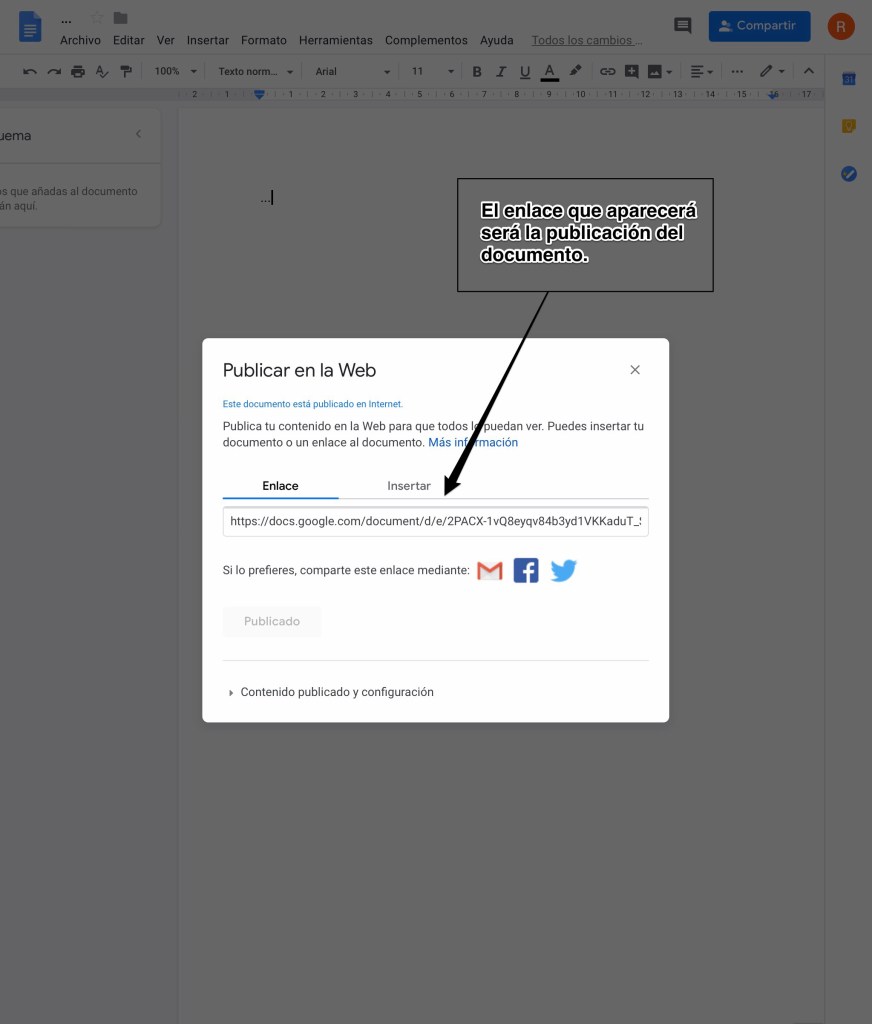Open the zoom 100% dropdown

(176, 71)
